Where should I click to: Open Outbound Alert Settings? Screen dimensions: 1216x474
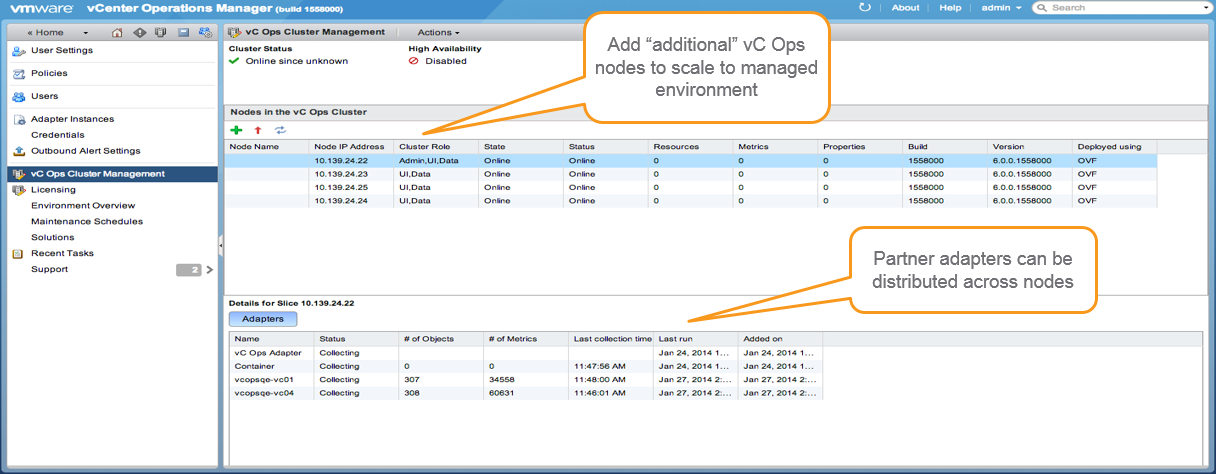86,151
